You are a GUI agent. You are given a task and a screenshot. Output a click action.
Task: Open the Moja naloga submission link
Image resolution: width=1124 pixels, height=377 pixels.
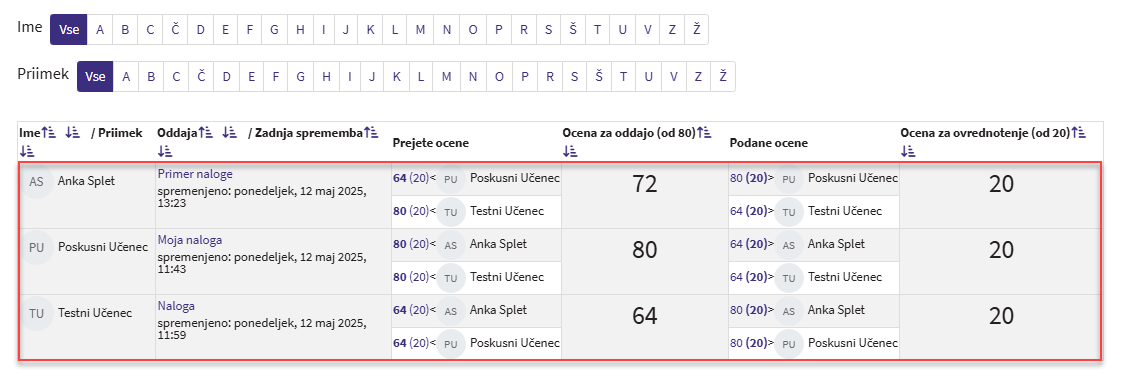191,240
